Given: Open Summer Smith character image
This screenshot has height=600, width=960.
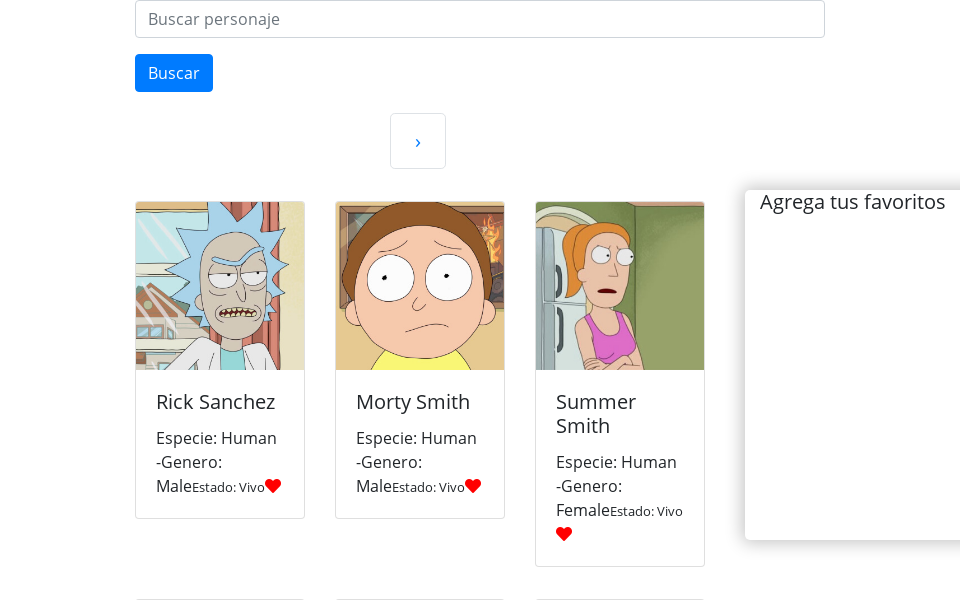Looking at the screenshot, I should click(620, 286).
